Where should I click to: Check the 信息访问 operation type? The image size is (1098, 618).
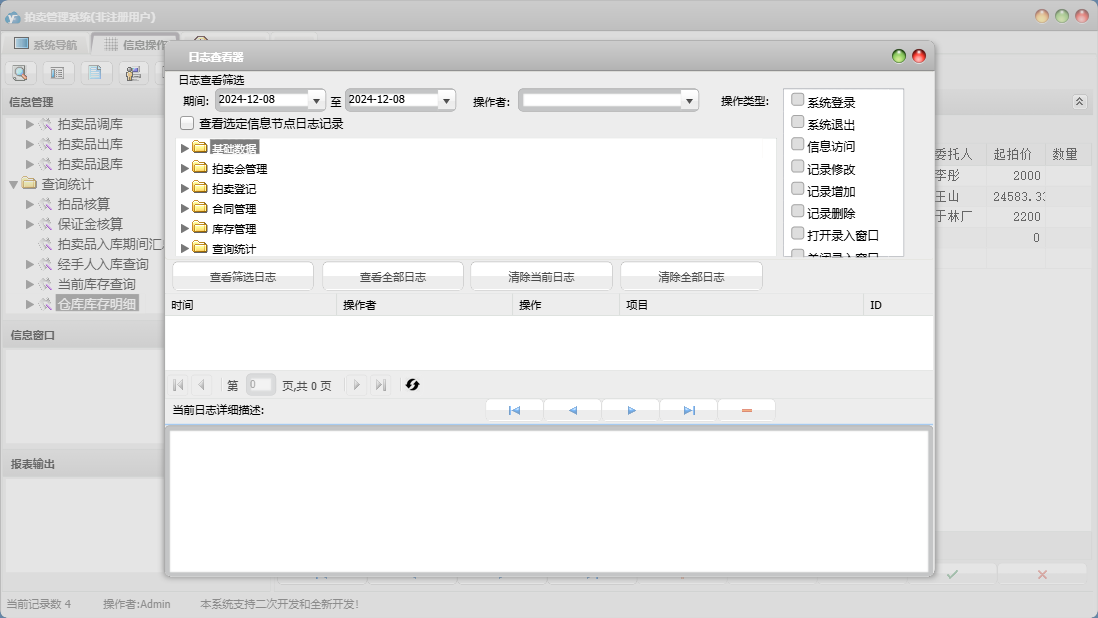(797, 144)
